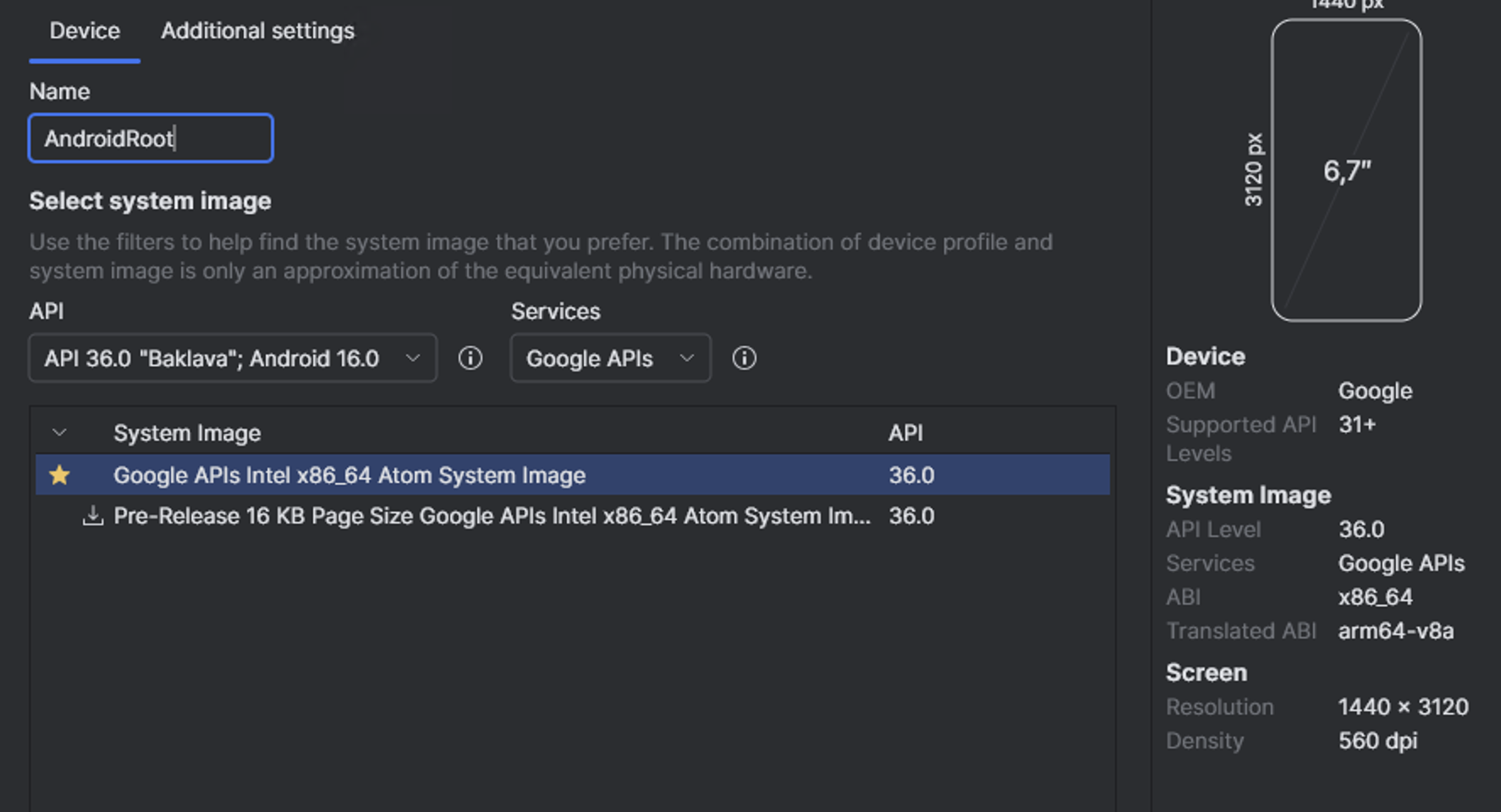The width and height of the screenshot is (1501, 812).
Task: Click the API Level 36.0 value in summary
Action: click(1361, 529)
